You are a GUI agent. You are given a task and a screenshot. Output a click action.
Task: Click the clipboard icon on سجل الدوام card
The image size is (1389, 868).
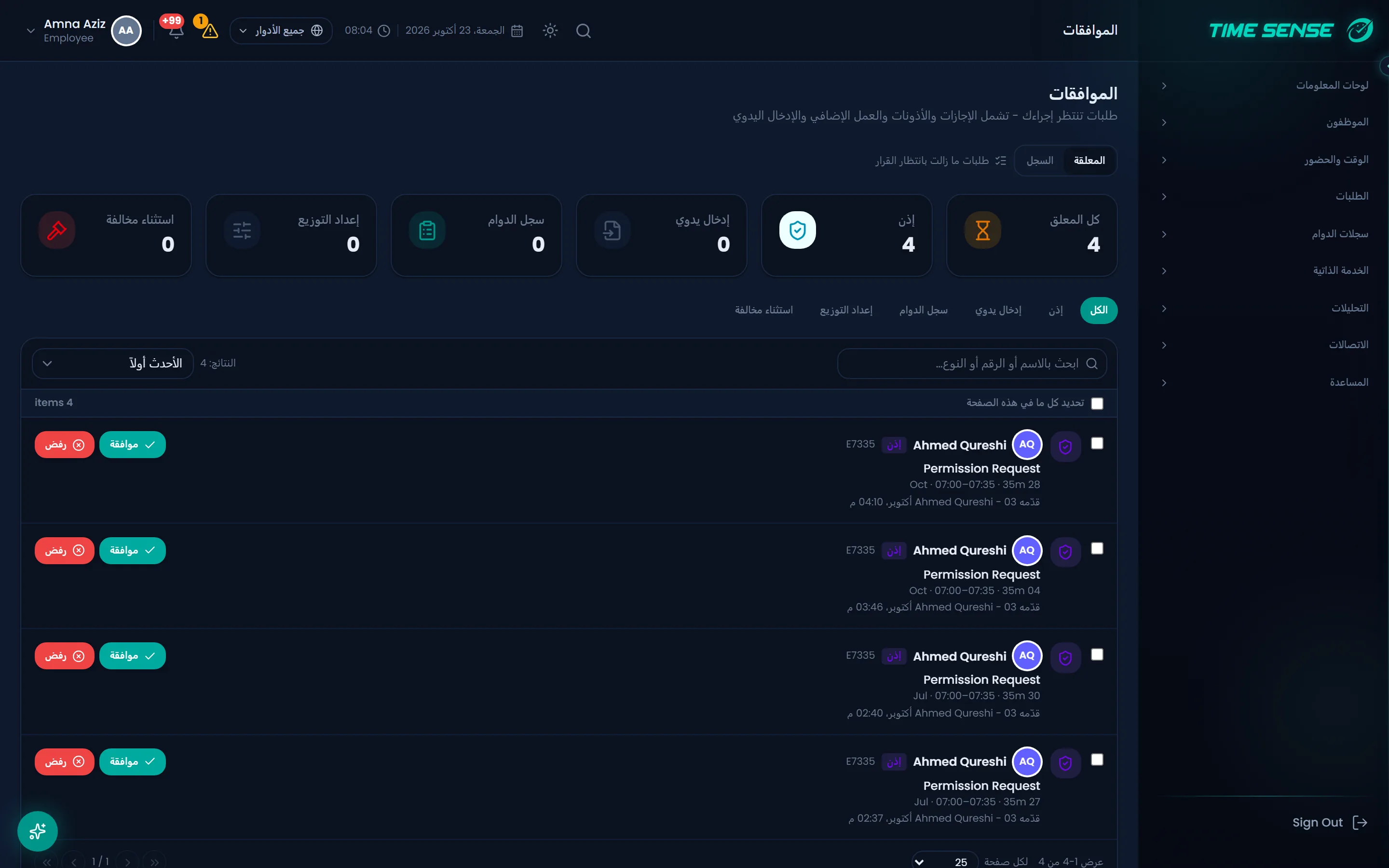427,230
